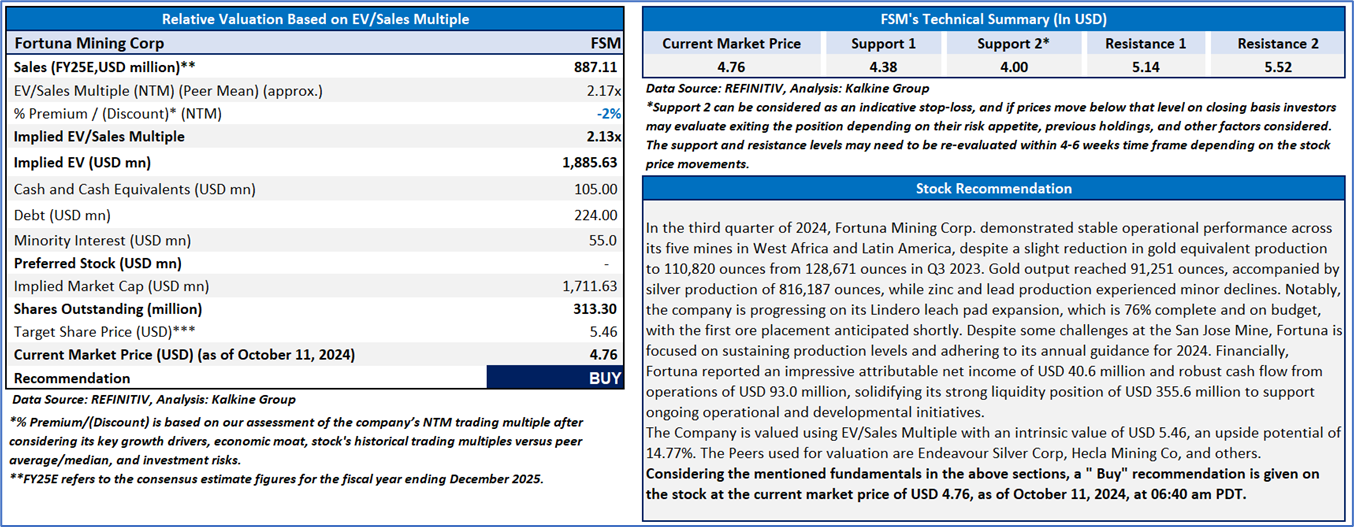Click the Resistance 1 value 5.14

coord(1145,68)
